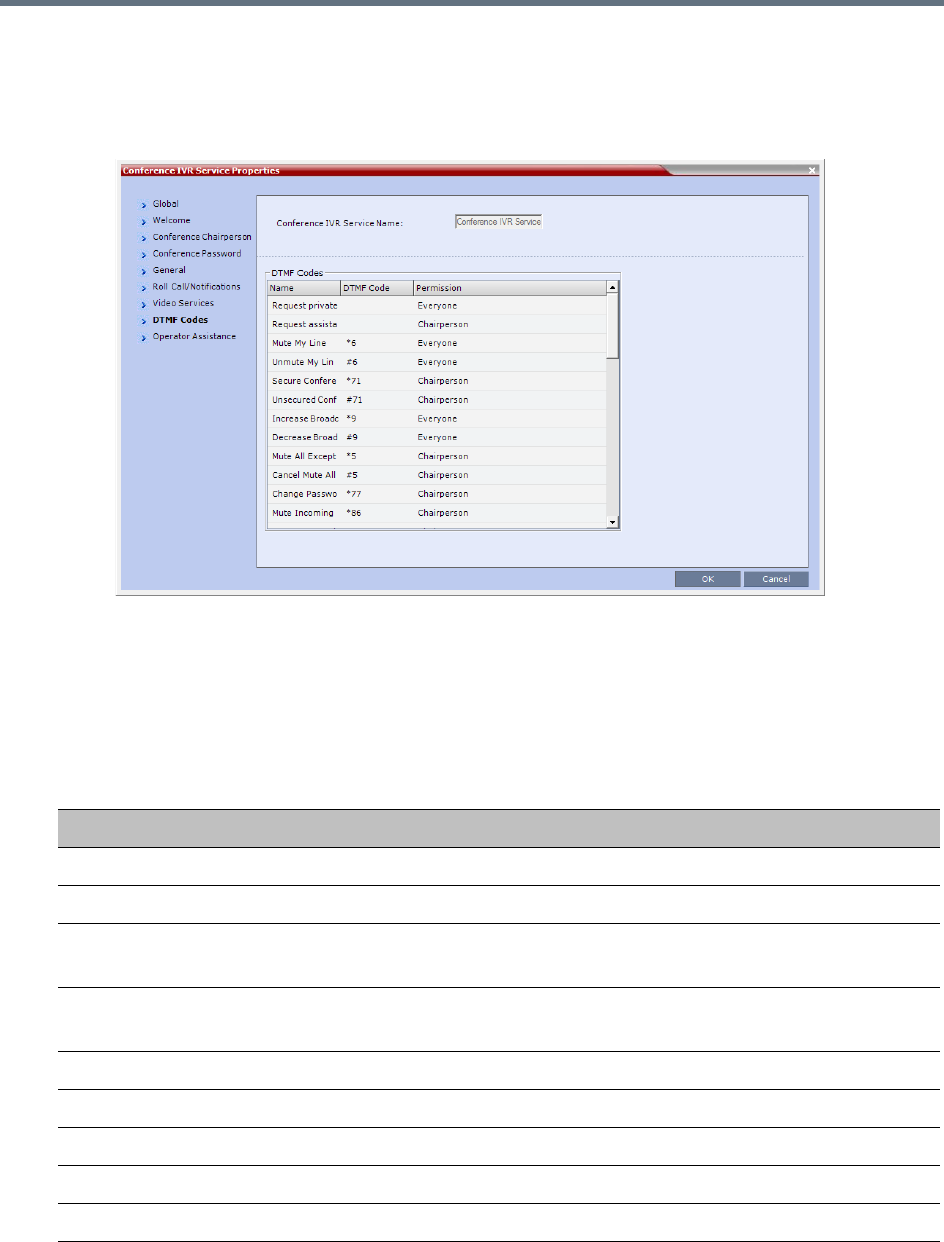944x1242 pixels.
Task: Go to Conference Password section
Action: 197,253
